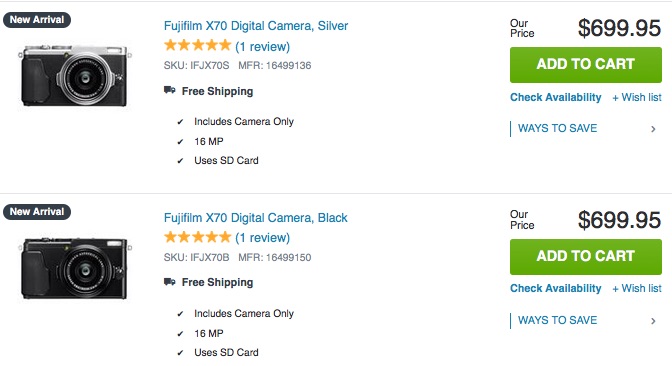
Task: Click star rating of the Silver X70
Action: pos(198,45)
